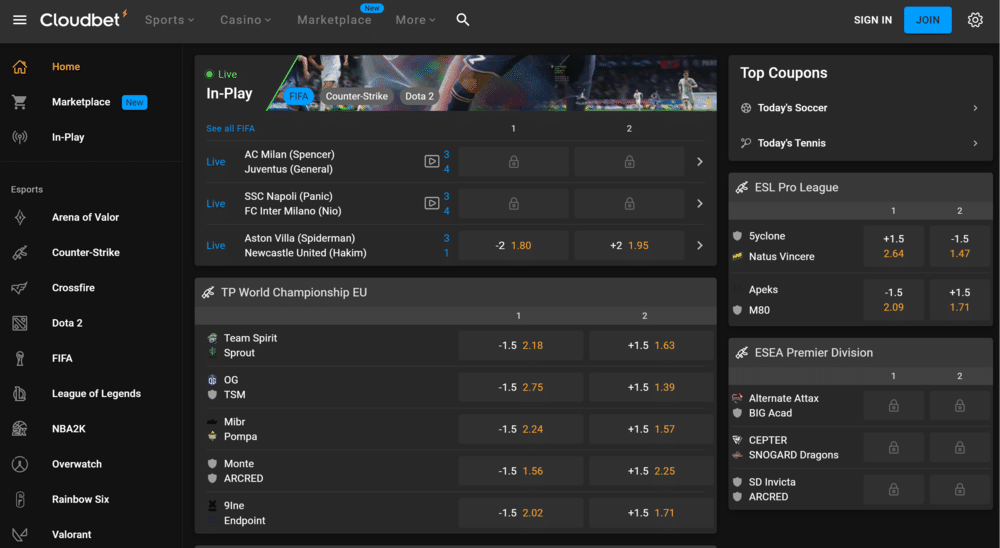This screenshot has height=548, width=1000.
Task: Expand the Sports dropdown menu
Action: [169, 20]
